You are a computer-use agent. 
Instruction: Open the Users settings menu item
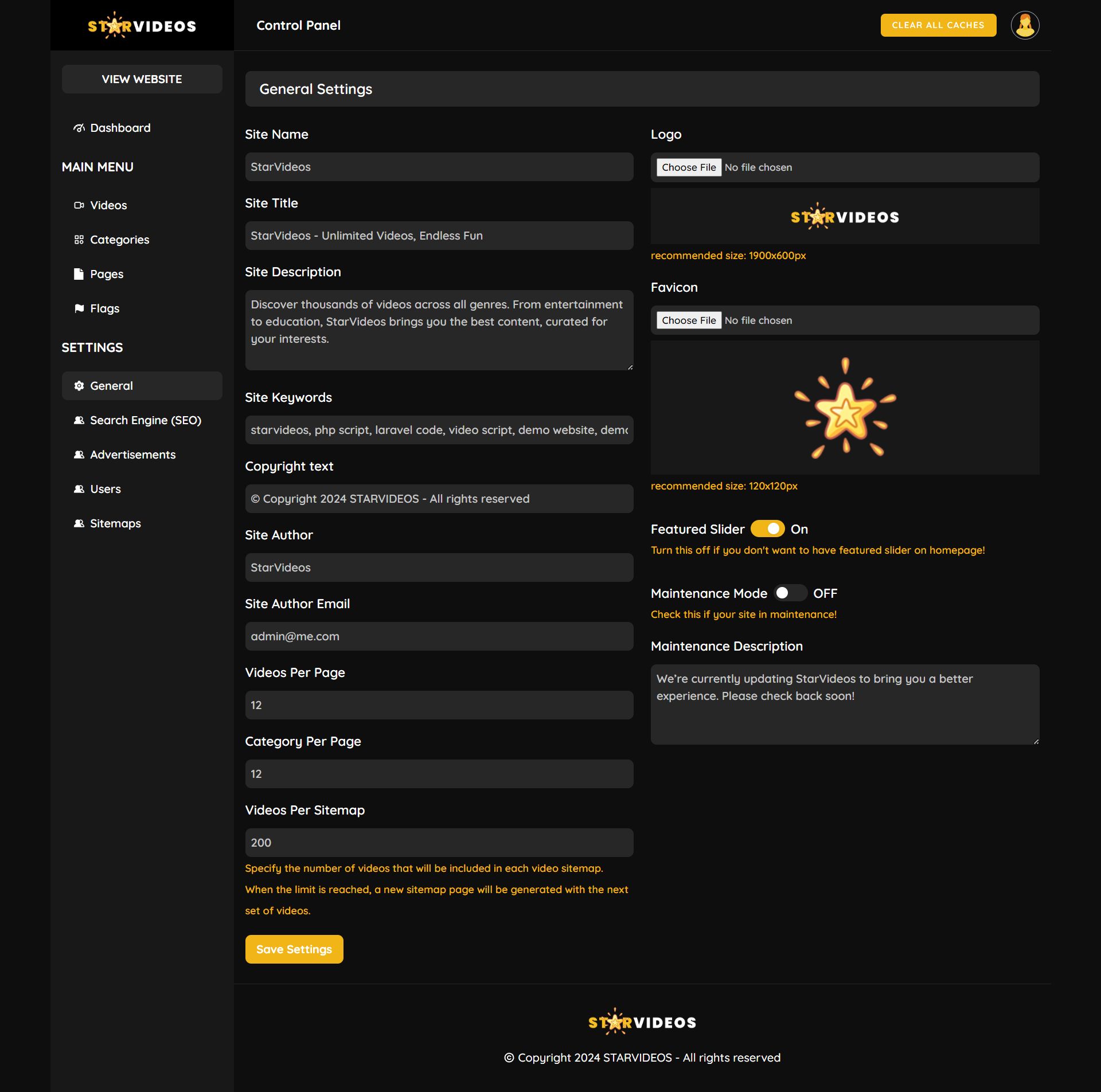pos(105,489)
